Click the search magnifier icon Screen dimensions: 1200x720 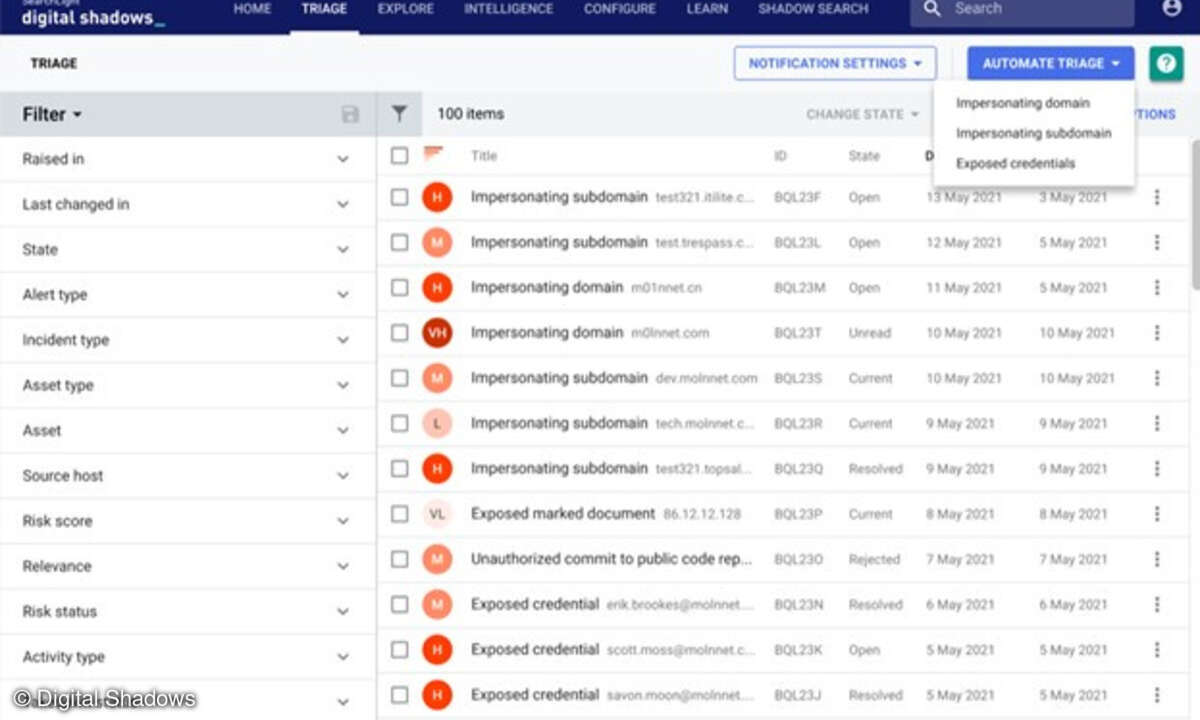point(932,9)
